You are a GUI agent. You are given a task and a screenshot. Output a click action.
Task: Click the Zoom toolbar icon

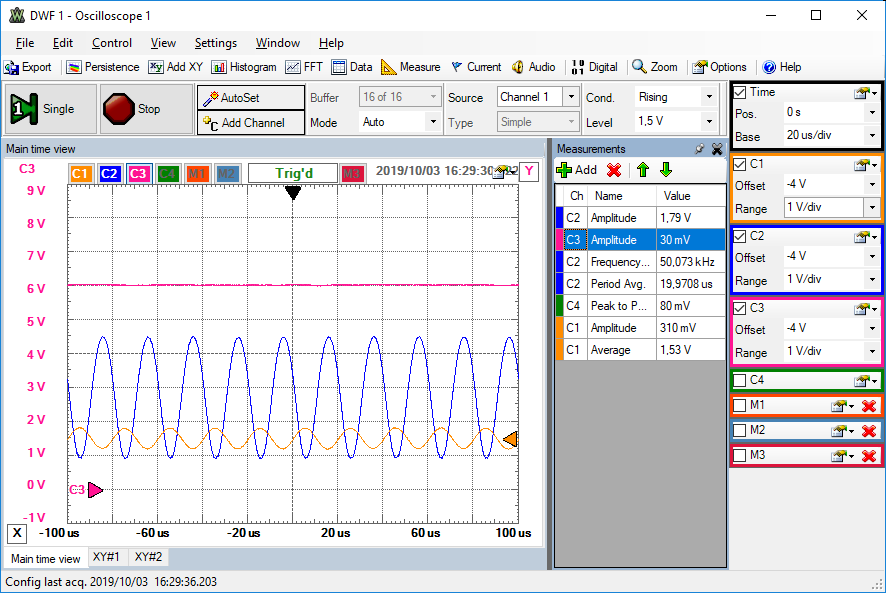tap(655, 67)
